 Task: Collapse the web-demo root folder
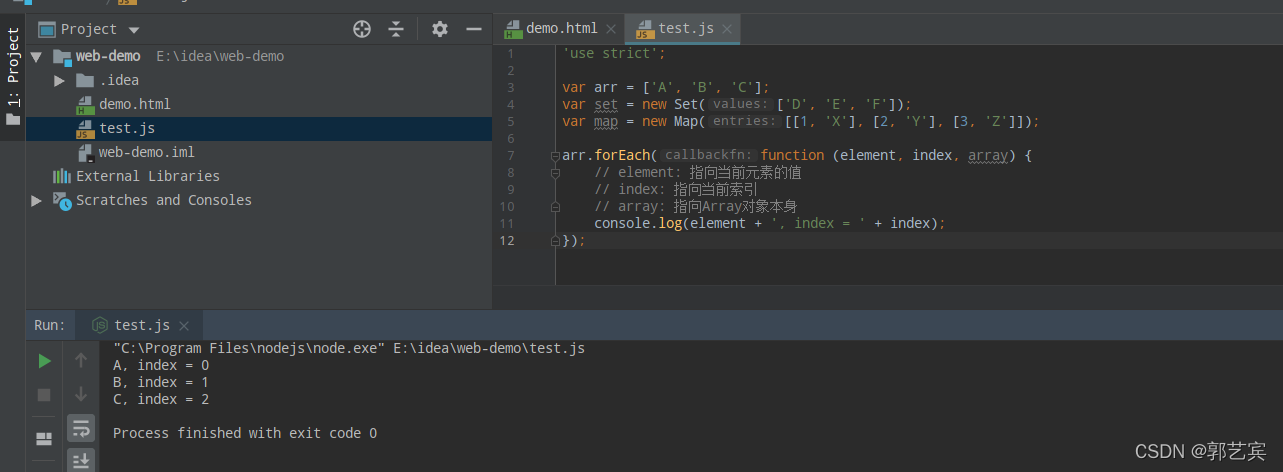click(36, 56)
